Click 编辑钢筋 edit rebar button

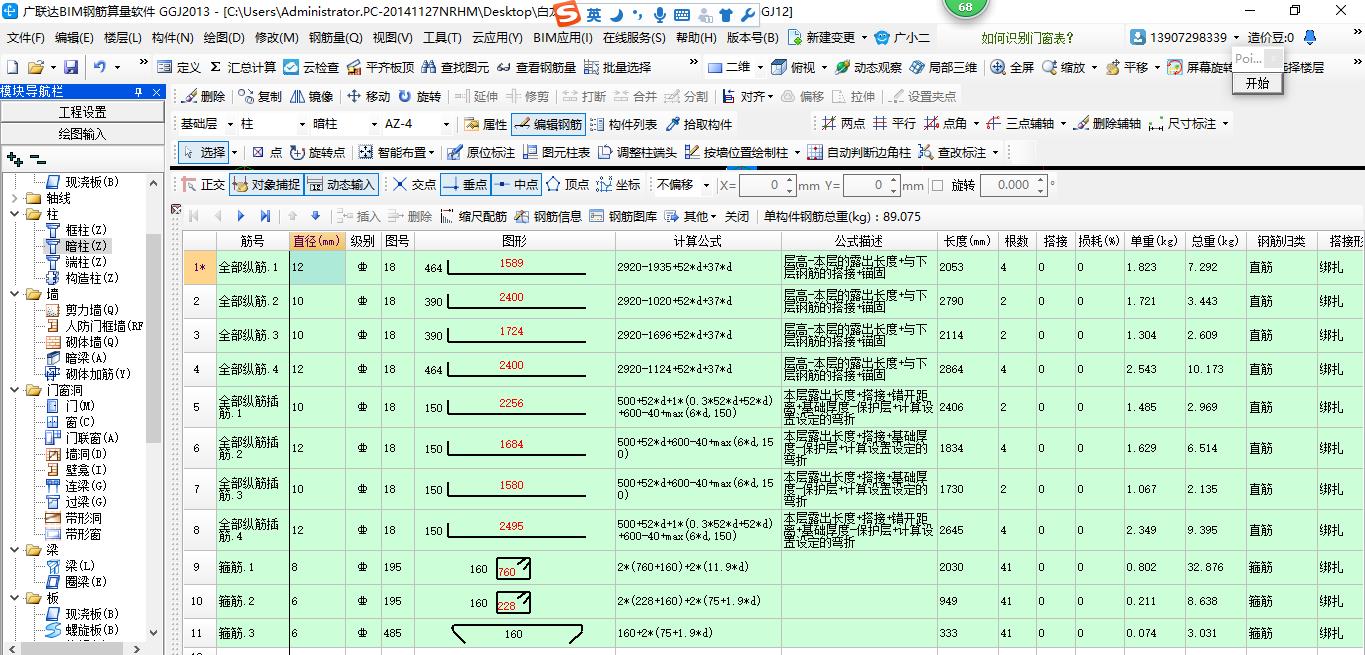[548, 124]
